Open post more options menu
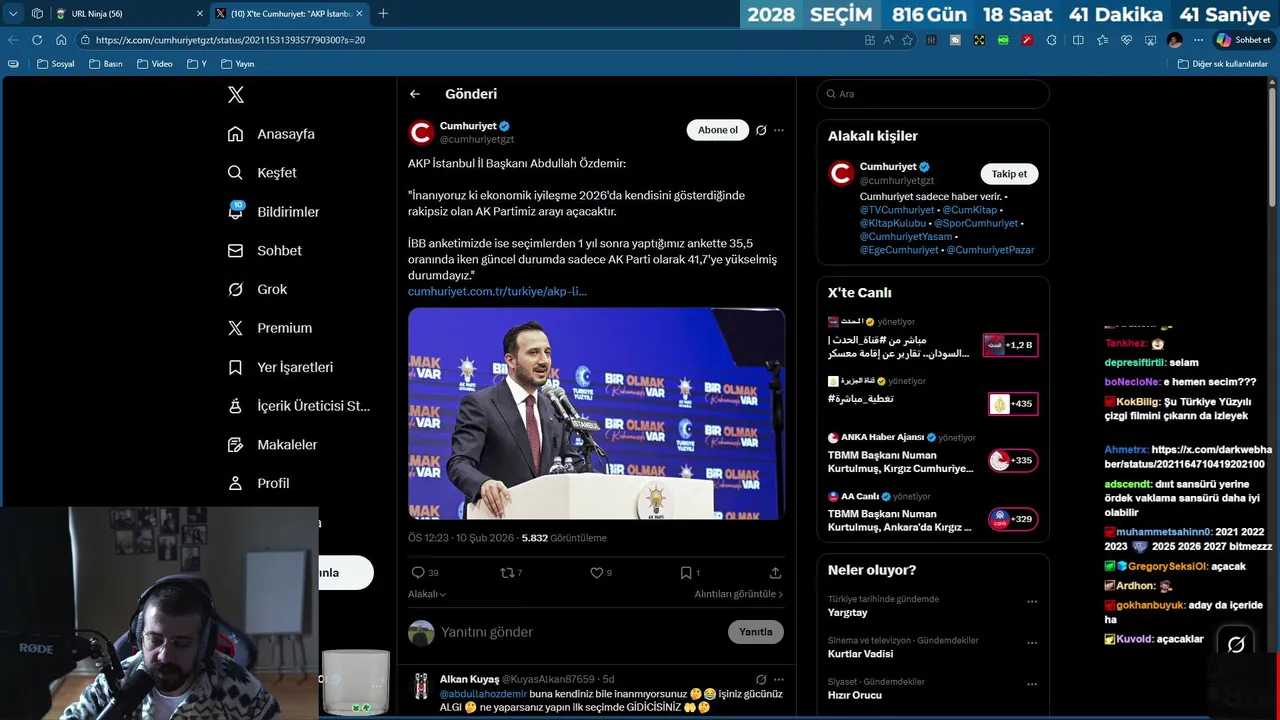1280x720 pixels. click(x=779, y=130)
